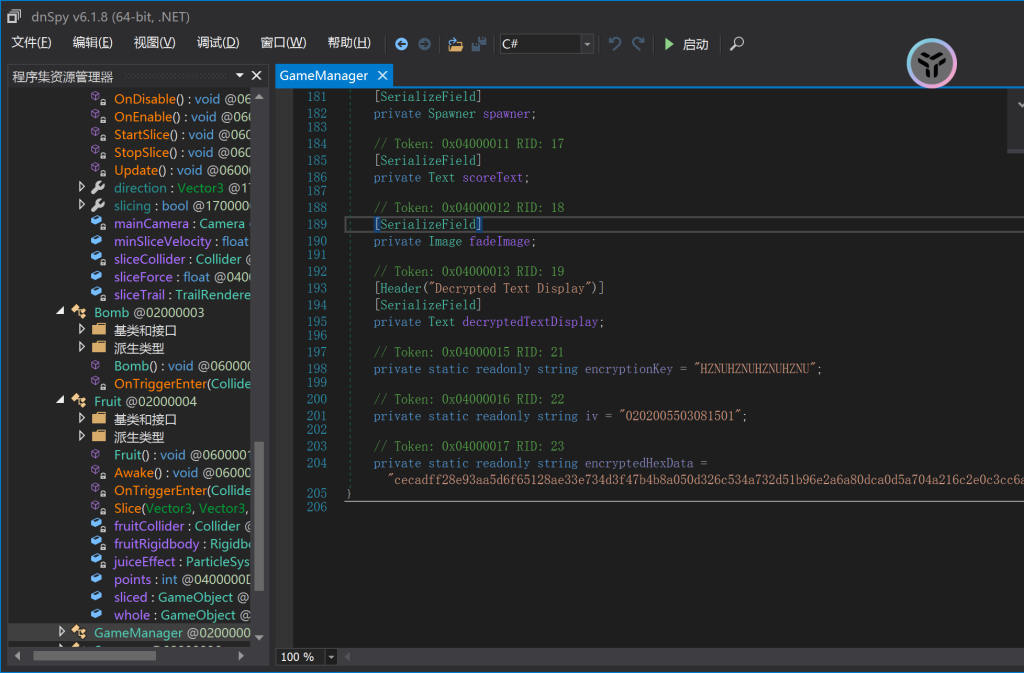This screenshot has width=1024, height=673.
Task: Click the redo arrow icon
Action: point(638,44)
